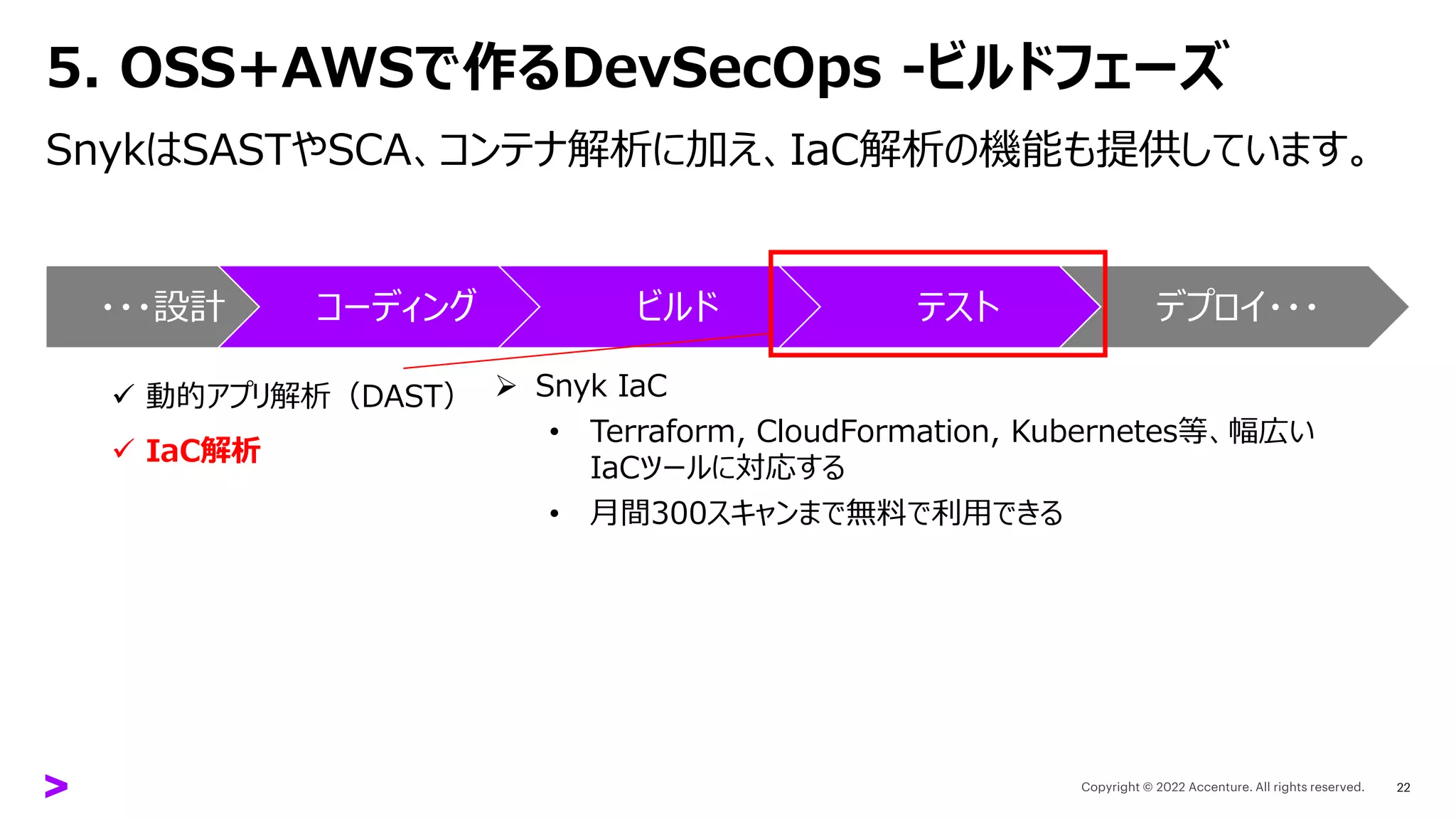Select the ビルド phase arrow

click(x=675, y=306)
